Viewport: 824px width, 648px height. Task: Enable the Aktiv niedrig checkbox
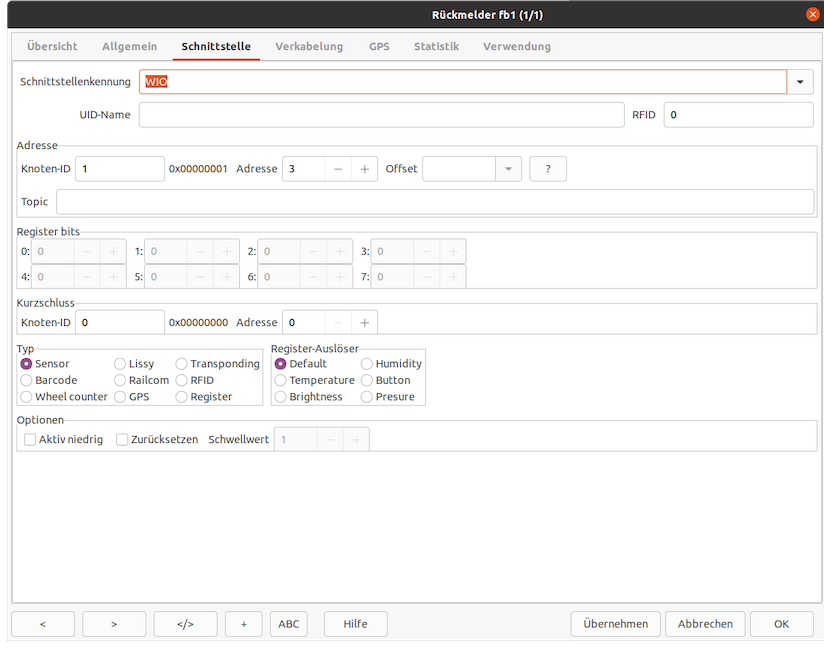pyautogui.click(x=30, y=439)
